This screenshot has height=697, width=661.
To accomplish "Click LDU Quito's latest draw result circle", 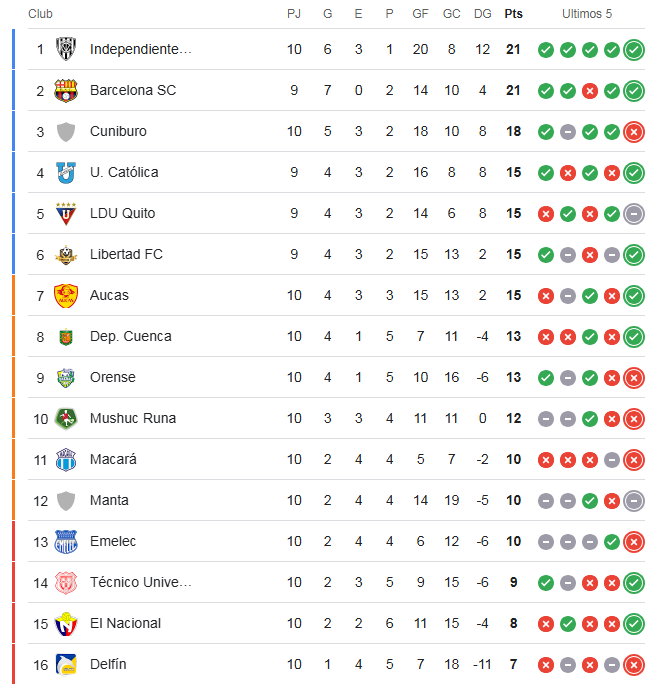I will pyautogui.click(x=633, y=214).
